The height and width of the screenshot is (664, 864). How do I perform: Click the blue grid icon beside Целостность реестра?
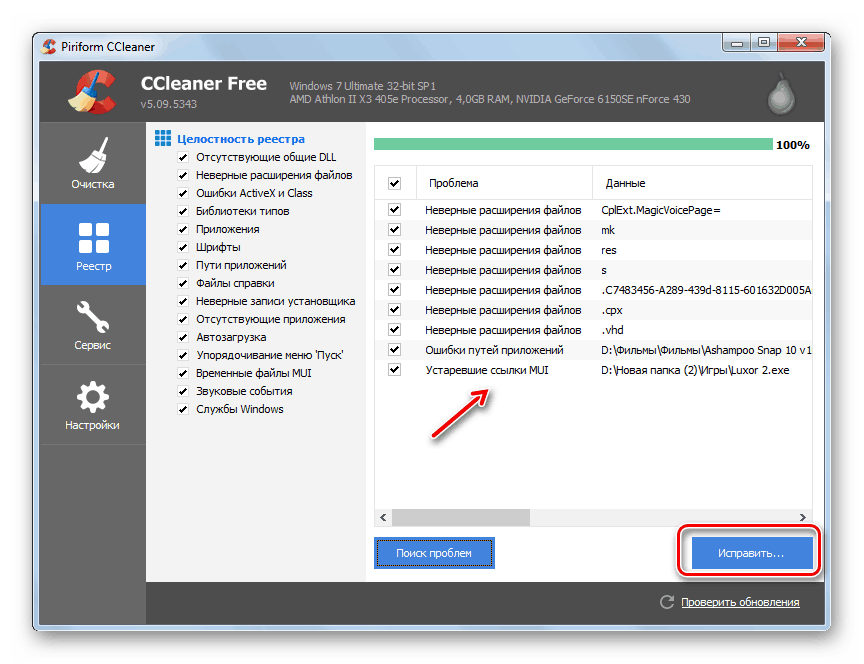pyautogui.click(x=163, y=138)
